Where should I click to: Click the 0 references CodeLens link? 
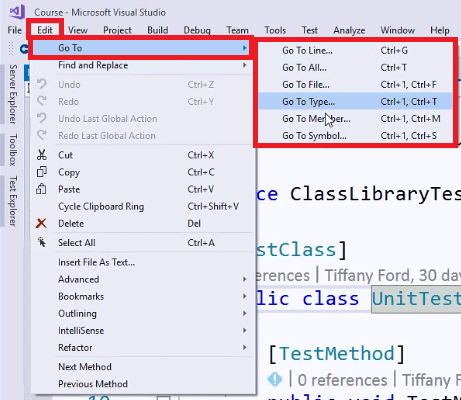[x=342, y=380]
